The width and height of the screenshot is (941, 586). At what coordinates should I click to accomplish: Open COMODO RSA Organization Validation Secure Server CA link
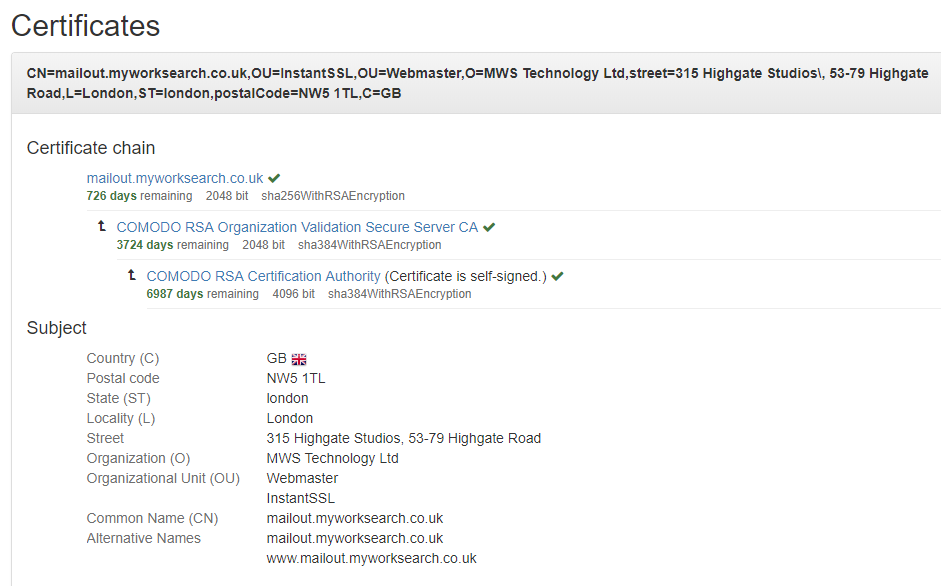pos(297,228)
